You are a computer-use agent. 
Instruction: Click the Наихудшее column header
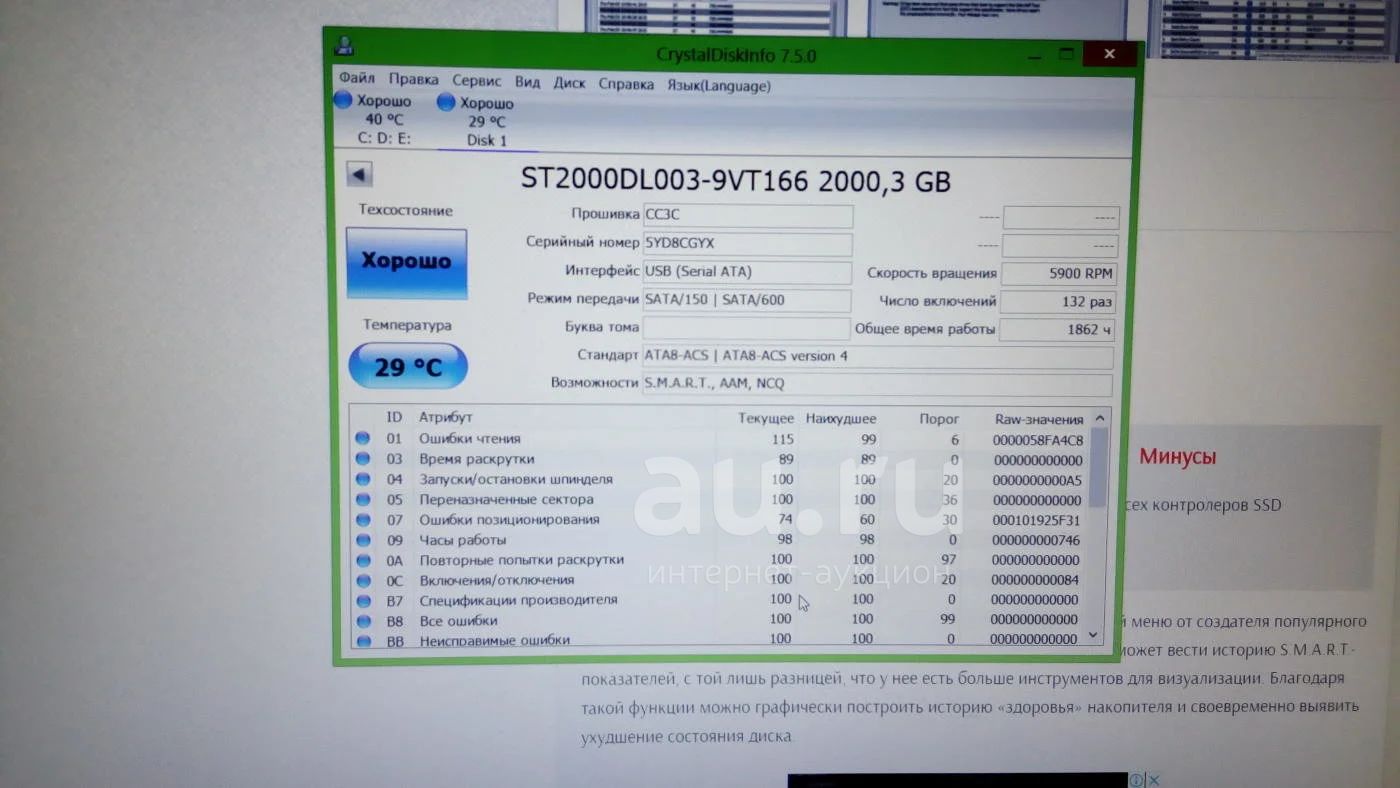coord(841,419)
